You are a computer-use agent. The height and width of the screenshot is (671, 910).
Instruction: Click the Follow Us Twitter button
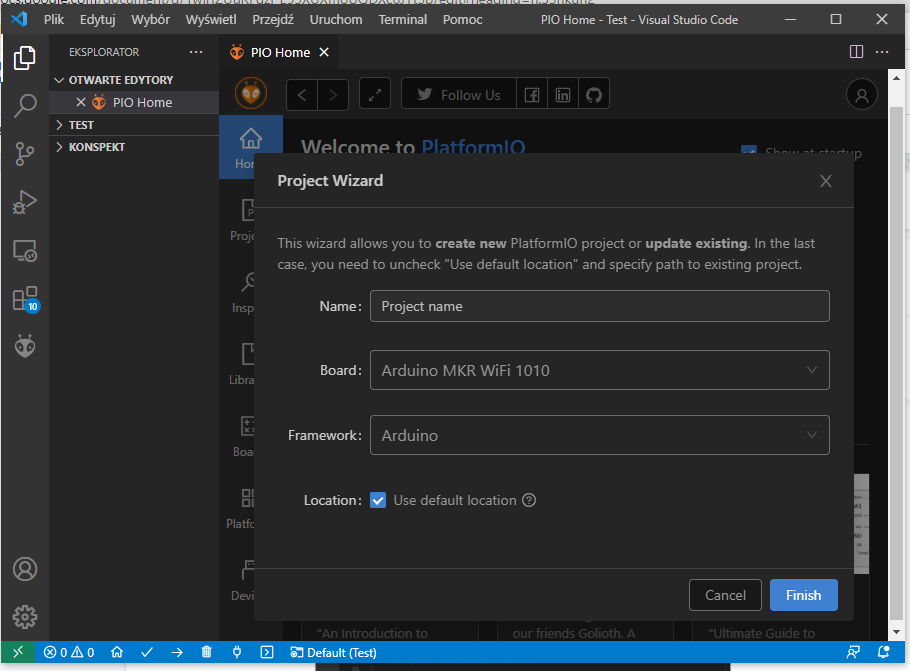pos(458,95)
